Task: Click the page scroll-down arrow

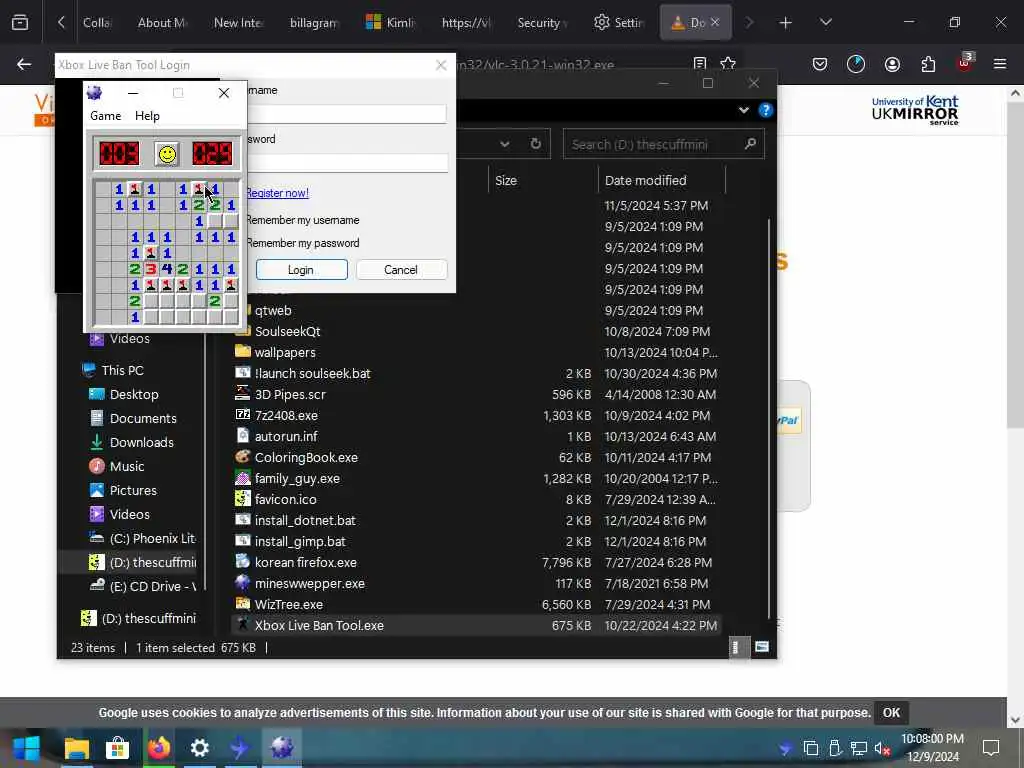Action: (1015, 720)
